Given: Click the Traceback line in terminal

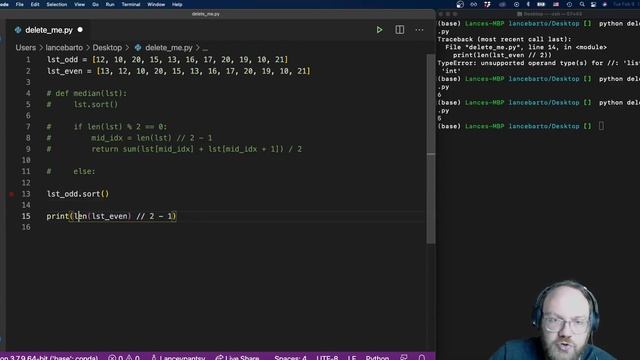Looking at the screenshot, I should [x=504, y=40].
